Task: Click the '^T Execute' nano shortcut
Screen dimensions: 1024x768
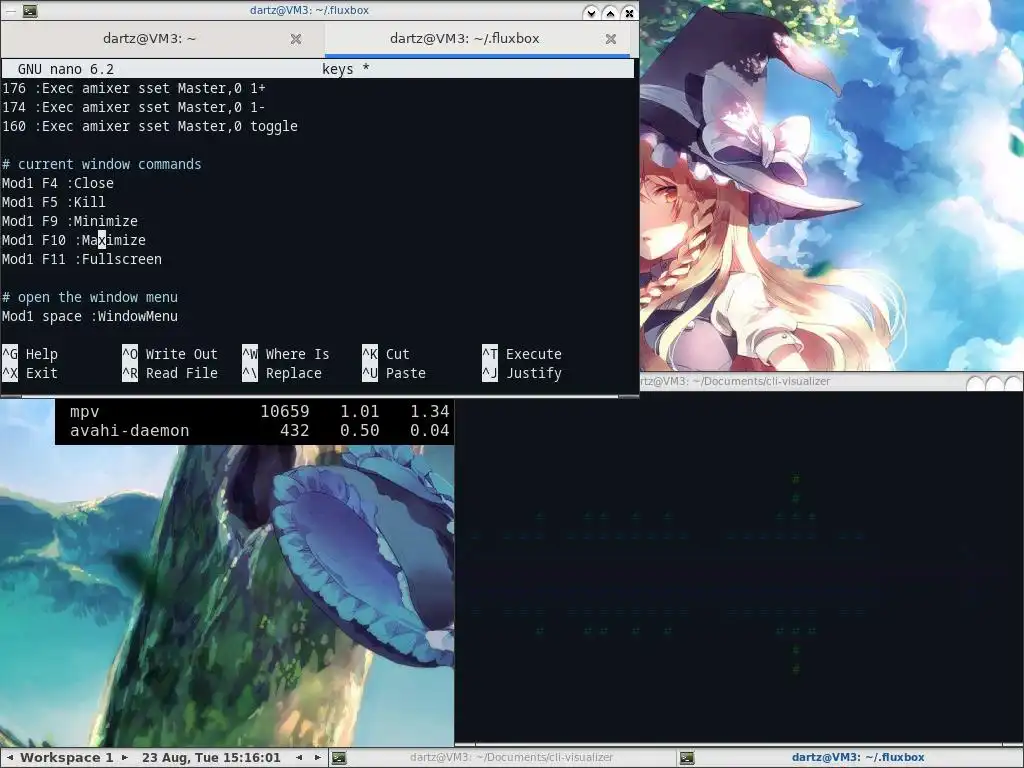Action: [x=522, y=354]
